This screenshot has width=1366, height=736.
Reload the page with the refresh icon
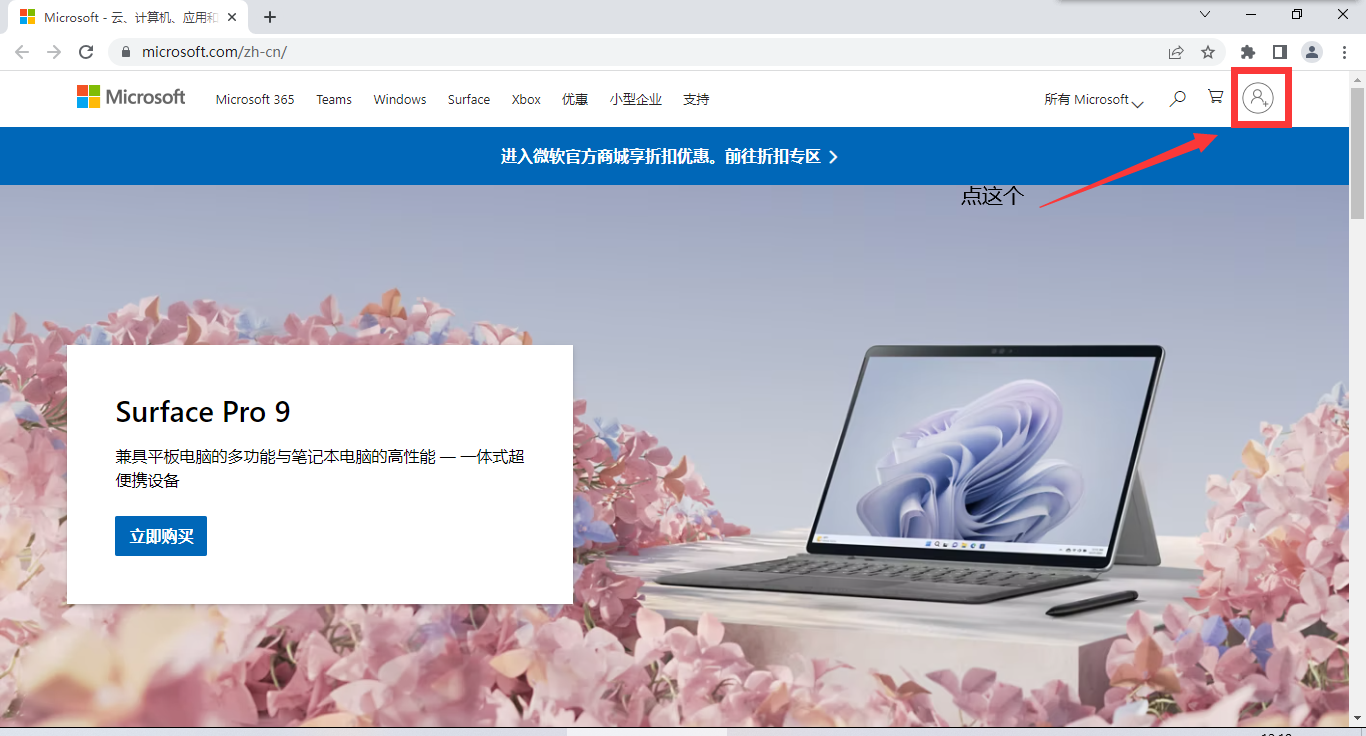point(86,52)
